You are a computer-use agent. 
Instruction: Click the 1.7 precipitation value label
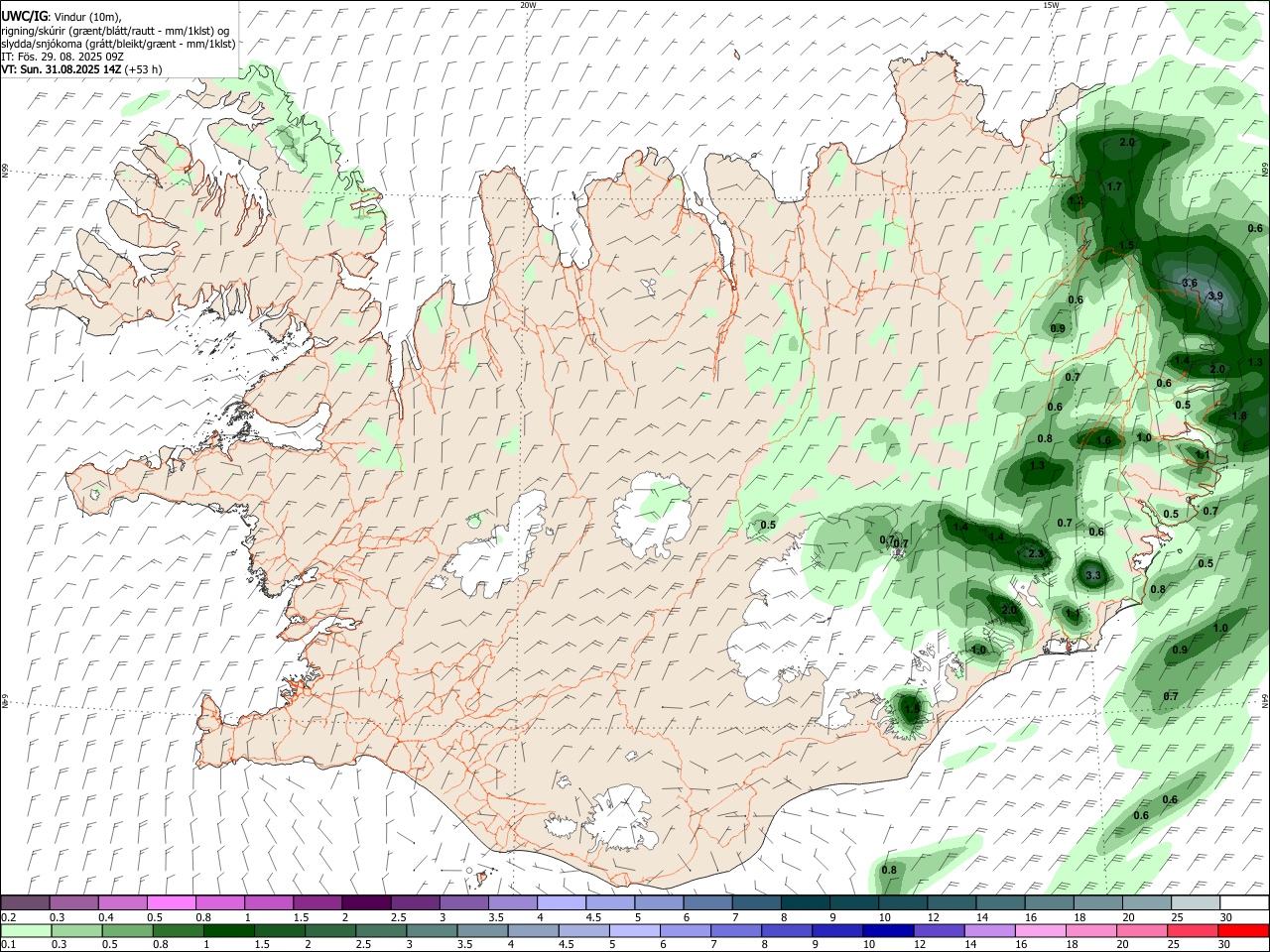tap(1114, 186)
